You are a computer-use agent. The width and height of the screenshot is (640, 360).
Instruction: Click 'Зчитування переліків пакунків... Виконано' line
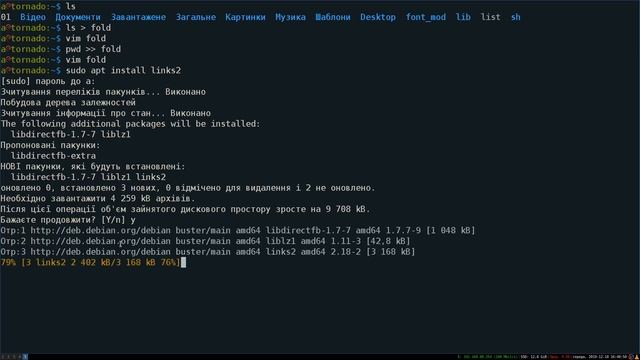coord(103,92)
